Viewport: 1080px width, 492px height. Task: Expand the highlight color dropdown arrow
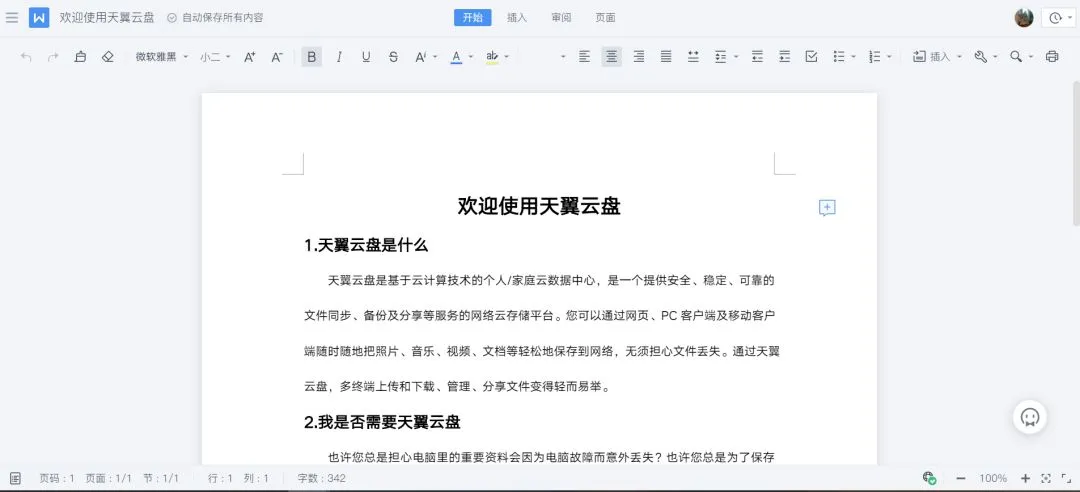click(507, 57)
